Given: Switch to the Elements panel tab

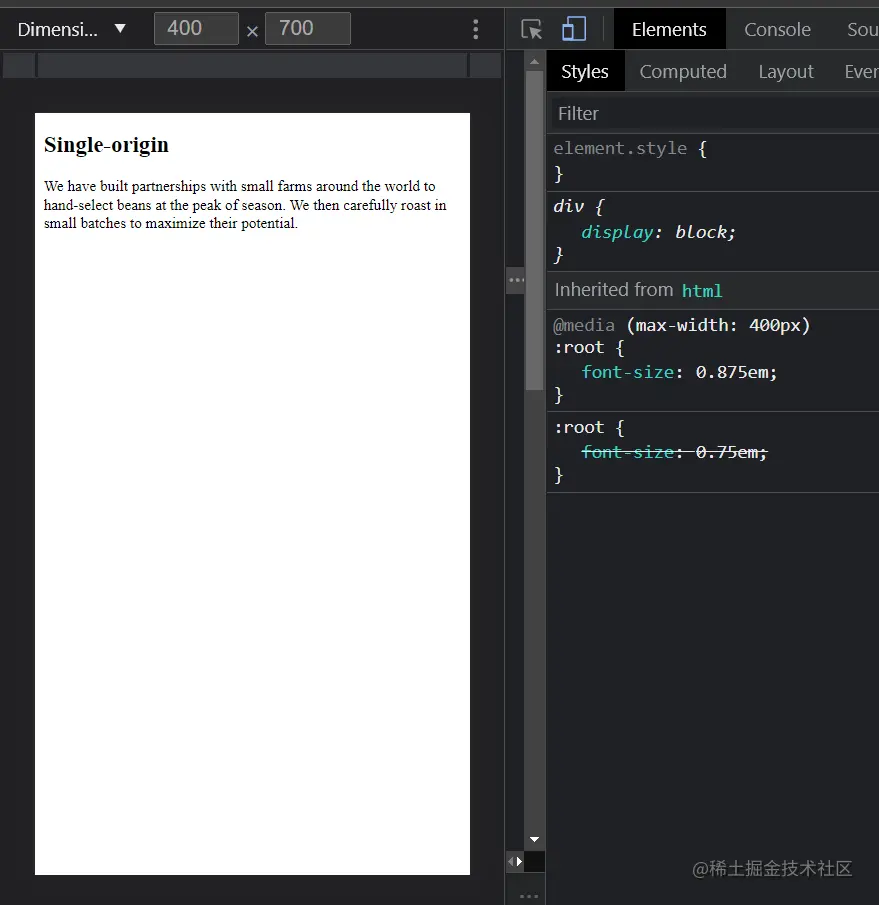Looking at the screenshot, I should click(x=669, y=29).
